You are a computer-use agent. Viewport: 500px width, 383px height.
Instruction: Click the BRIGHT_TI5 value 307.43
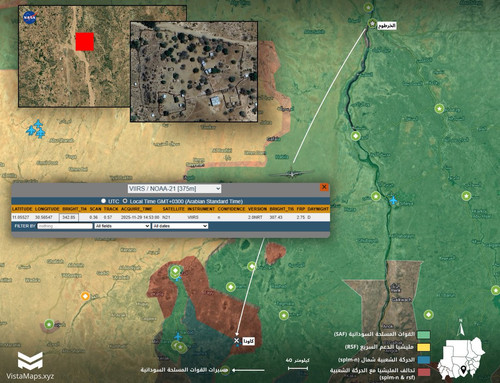click(x=276, y=217)
